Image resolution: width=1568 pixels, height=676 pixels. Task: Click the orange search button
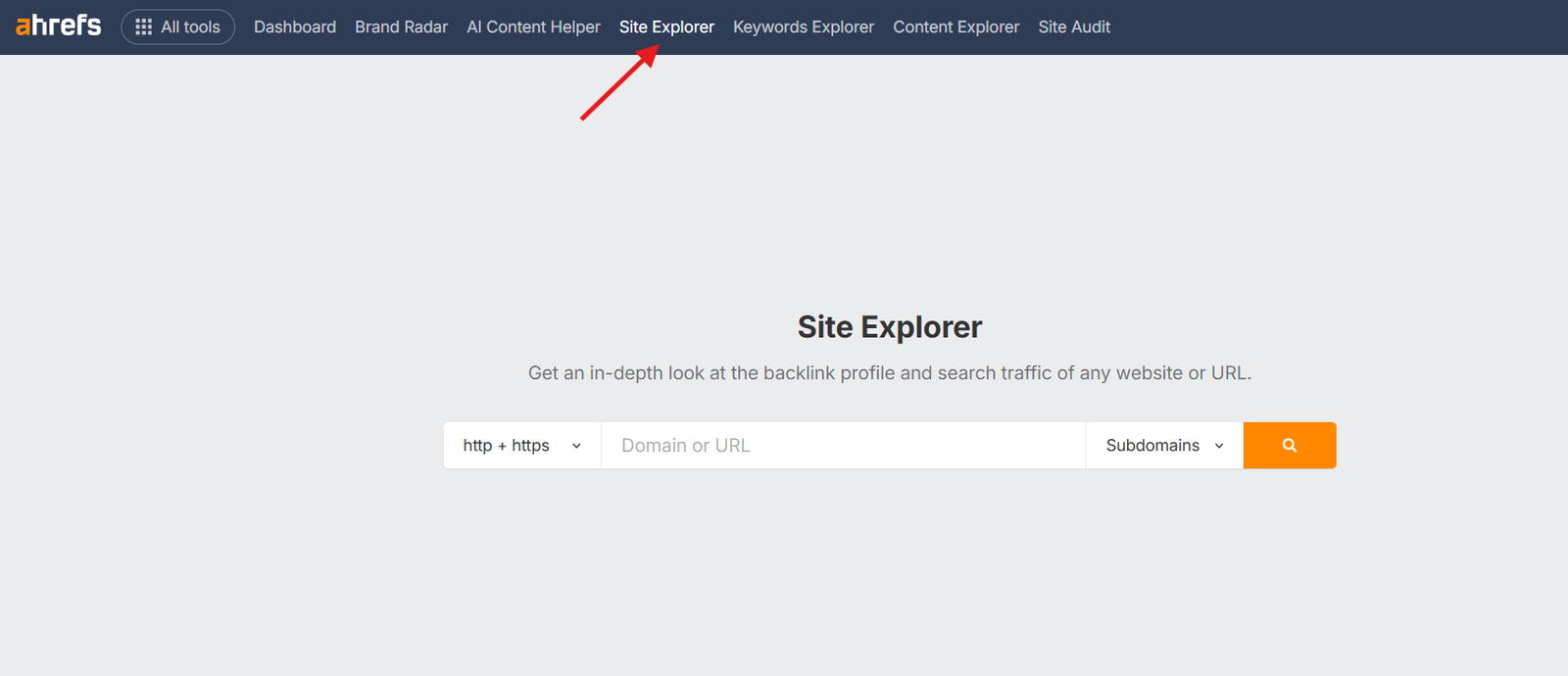(1290, 446)
